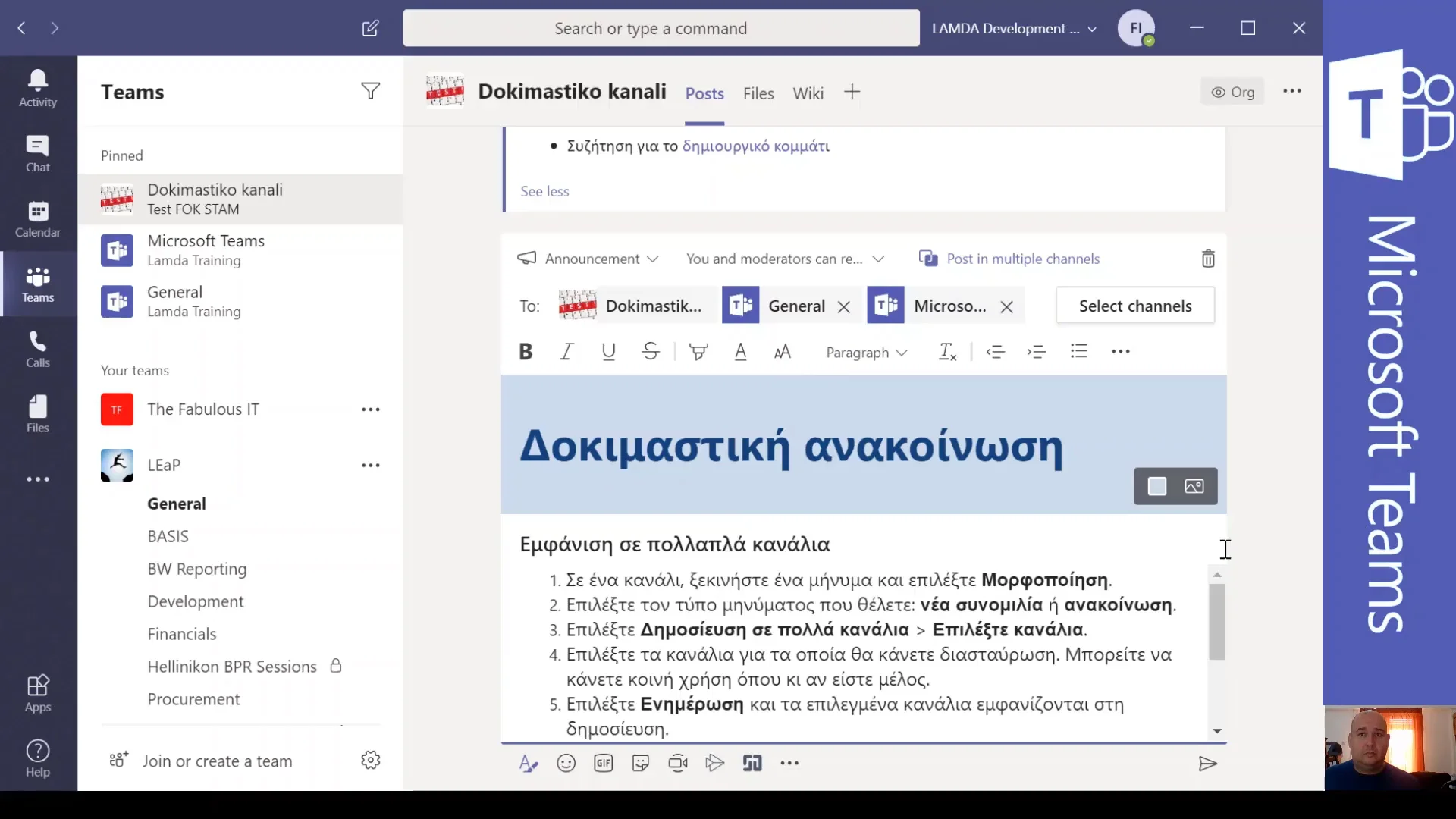This screenshot has height=819, width=1456.
Task: Open the Apps store
Action: tap(38, 694)
